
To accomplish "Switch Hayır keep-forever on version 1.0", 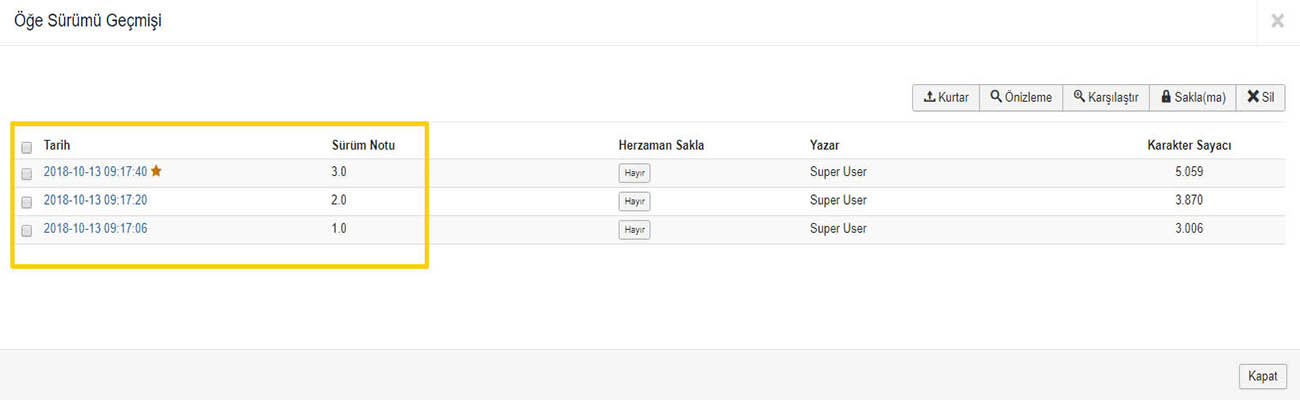I will point(634,230).
